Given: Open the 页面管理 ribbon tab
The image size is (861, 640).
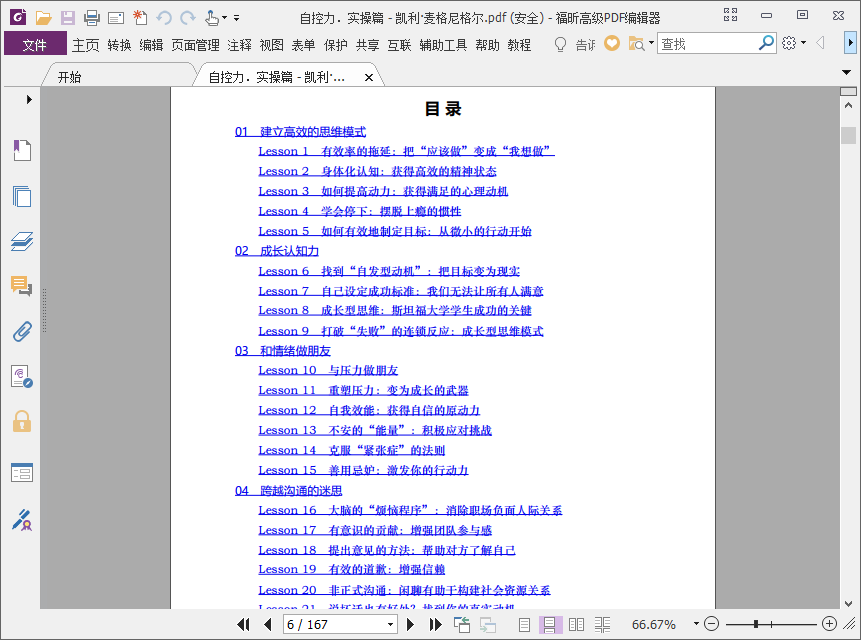Looking at the screenshot, I should tap(195, 44).
